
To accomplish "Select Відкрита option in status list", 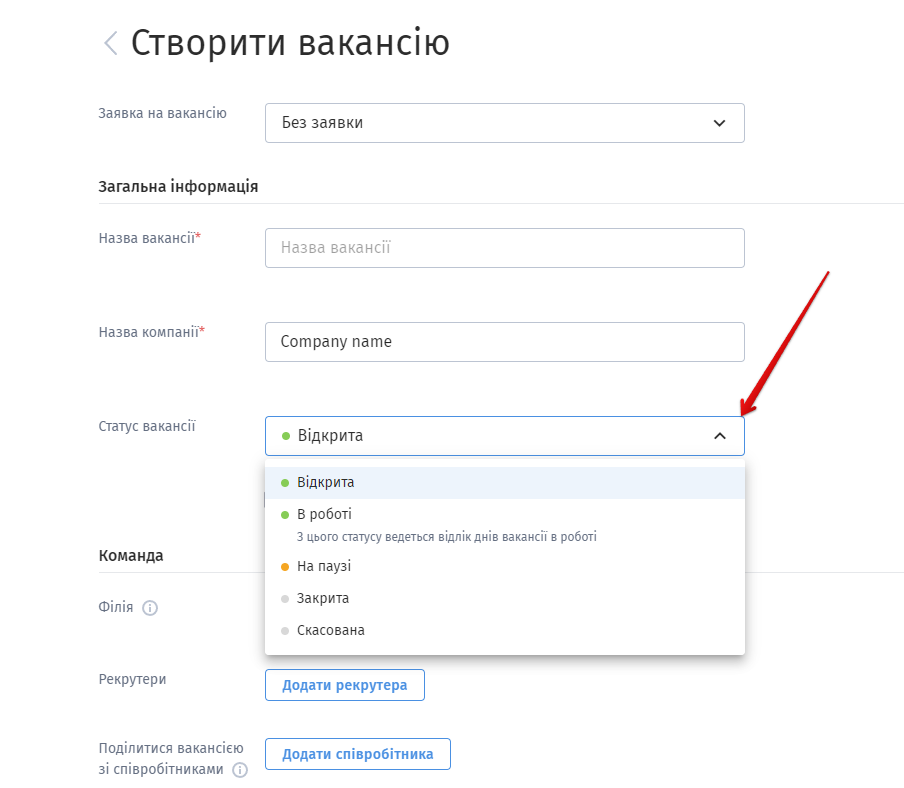I will point(504,482).
